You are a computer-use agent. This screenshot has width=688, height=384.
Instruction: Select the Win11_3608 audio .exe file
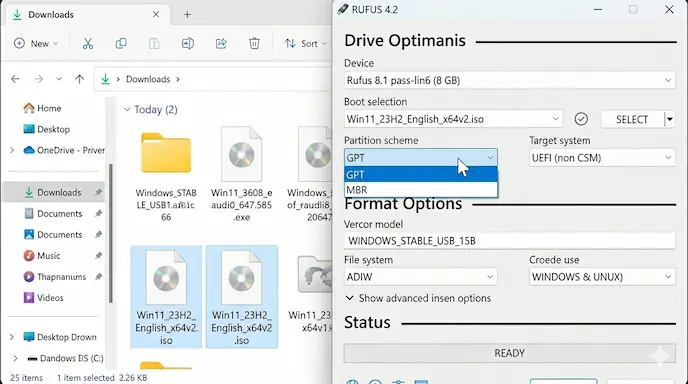241,173
